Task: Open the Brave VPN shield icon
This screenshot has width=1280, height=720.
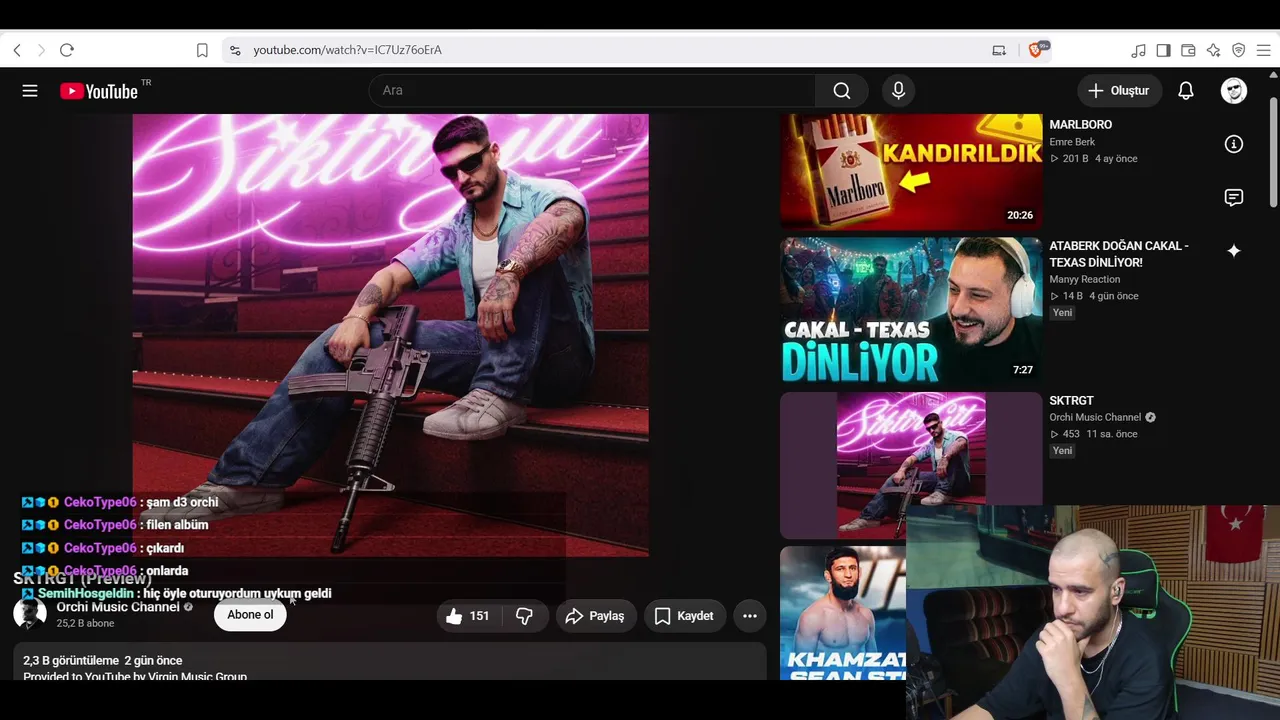Action: [x=1238, y=50]
